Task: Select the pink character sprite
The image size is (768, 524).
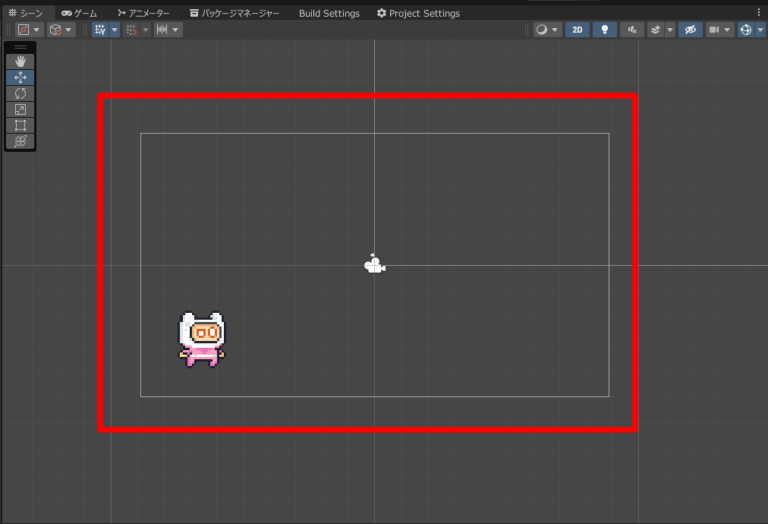Action: [202, 340]
